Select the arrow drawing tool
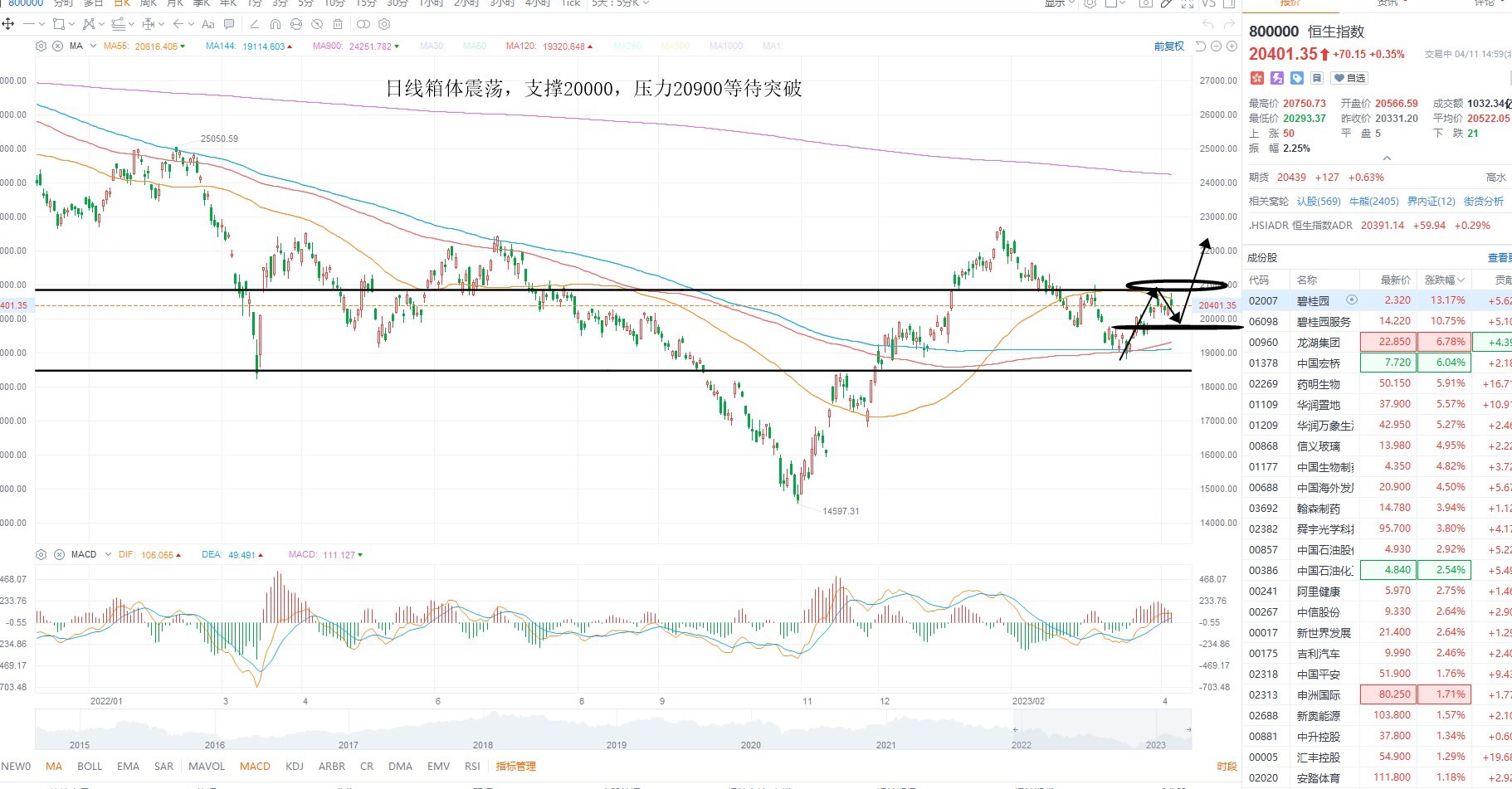 178,24
